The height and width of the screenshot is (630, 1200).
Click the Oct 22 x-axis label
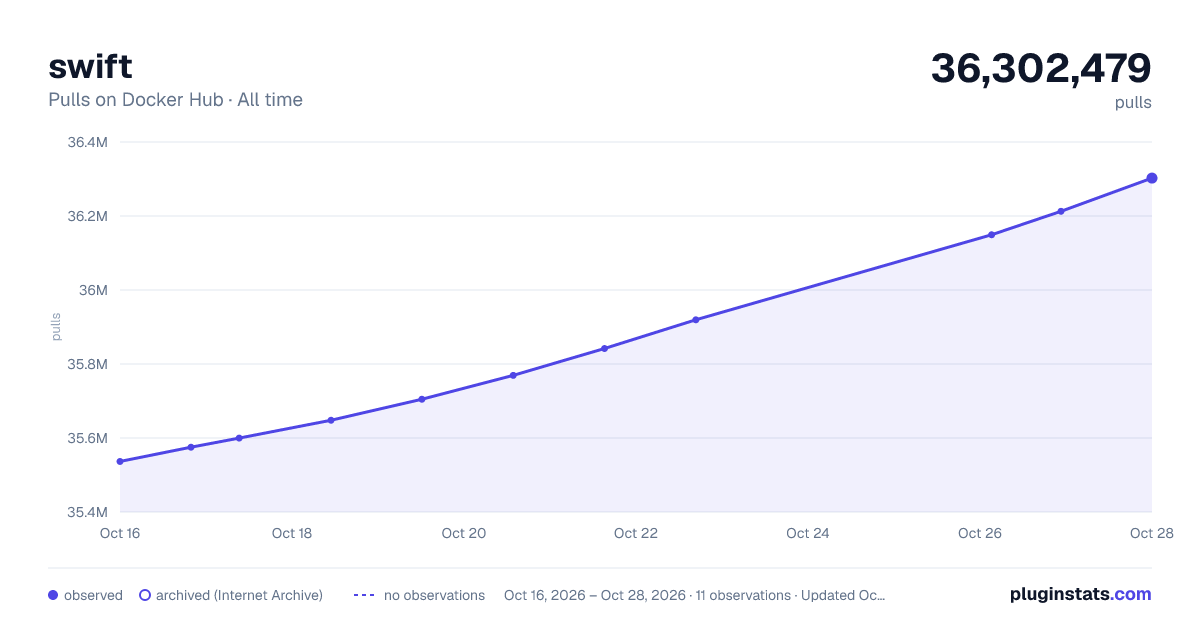636,533
